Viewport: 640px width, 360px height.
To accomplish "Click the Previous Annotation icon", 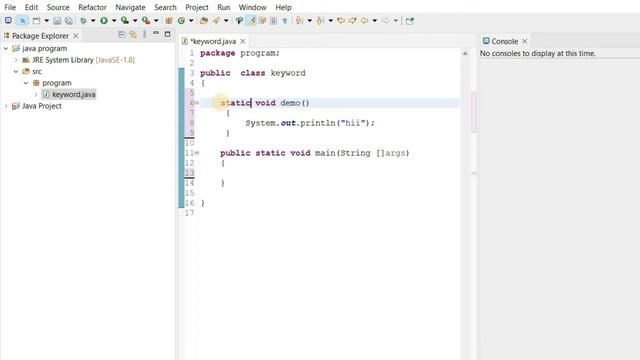I will point(320,20).
